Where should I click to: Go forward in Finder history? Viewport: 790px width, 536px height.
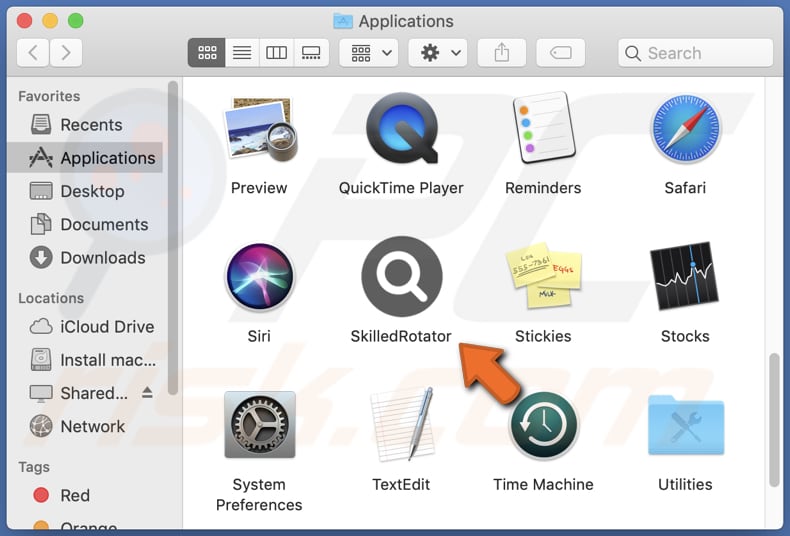(x=66, y=52)
